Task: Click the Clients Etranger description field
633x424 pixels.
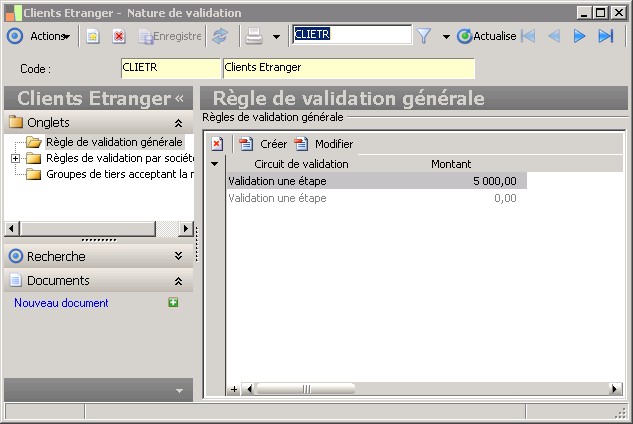Action: click(x=349, y=68)
